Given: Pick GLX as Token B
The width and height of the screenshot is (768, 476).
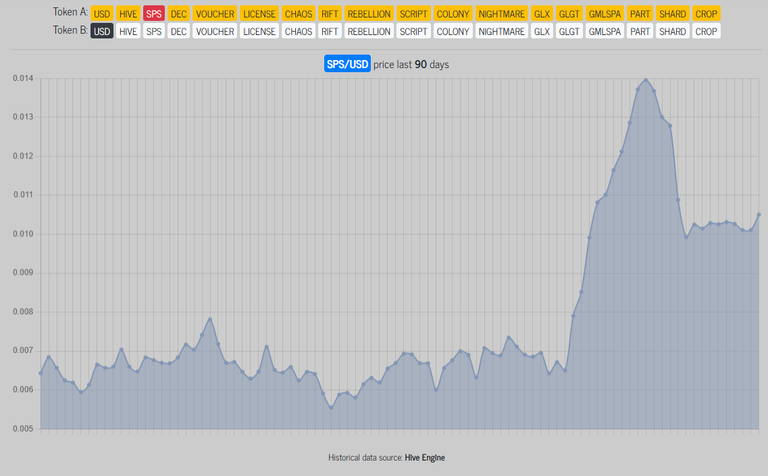Looking at the screenshot, I should (542, 31).
